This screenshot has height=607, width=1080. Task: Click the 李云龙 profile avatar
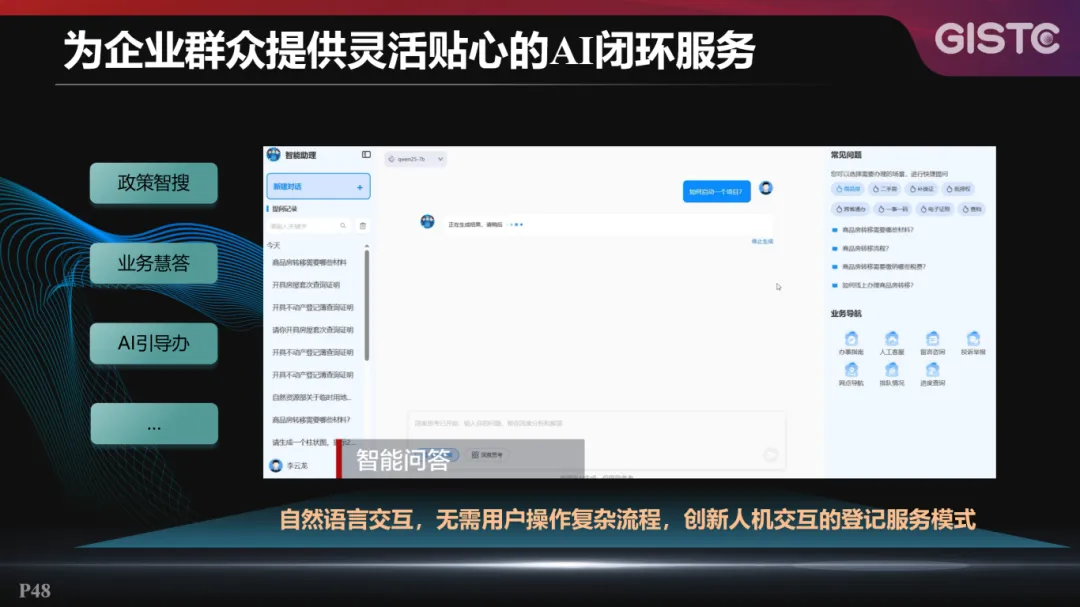276,466
